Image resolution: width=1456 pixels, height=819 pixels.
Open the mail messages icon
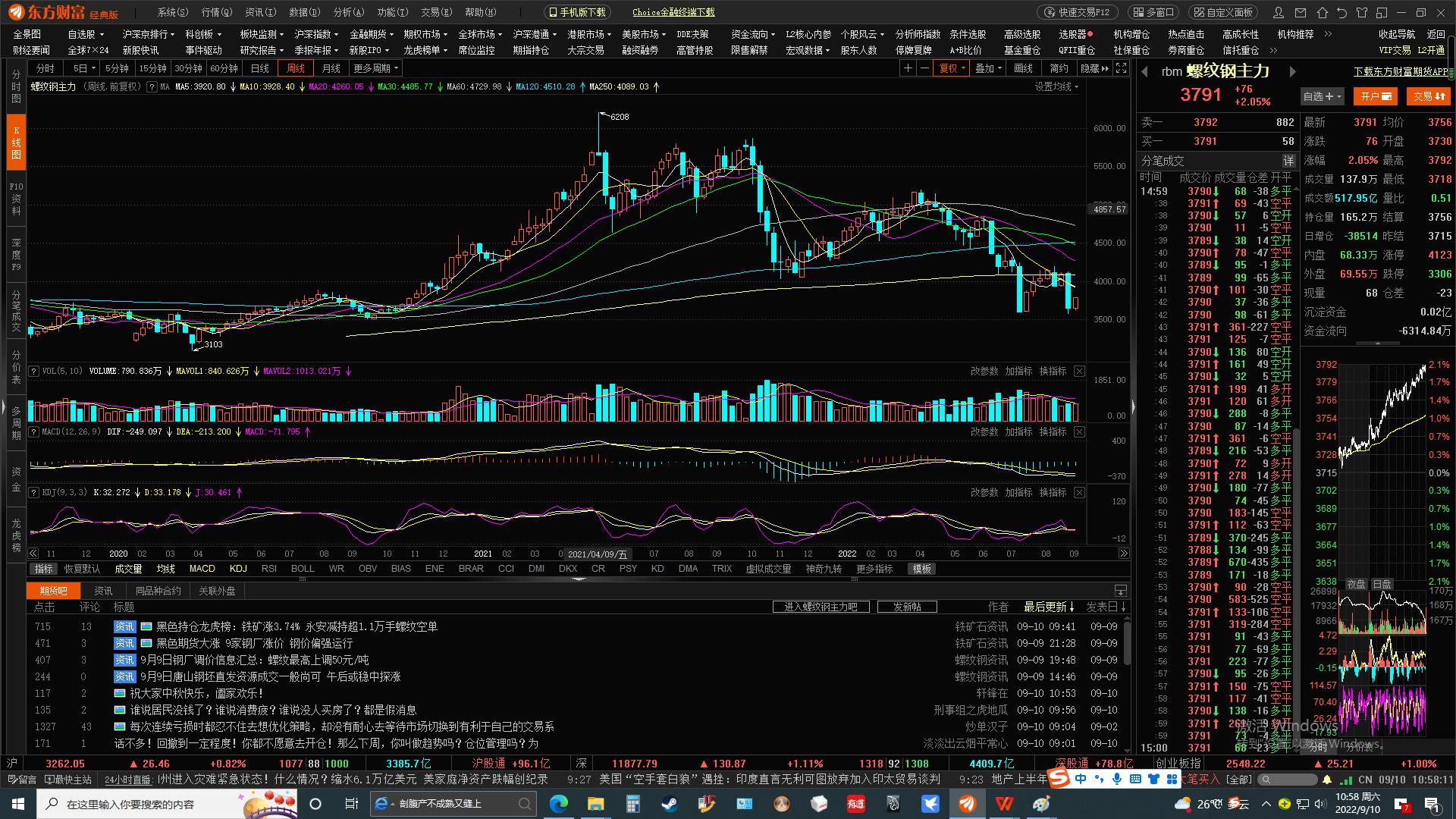pyautogui.click(x=1301, y=12)
